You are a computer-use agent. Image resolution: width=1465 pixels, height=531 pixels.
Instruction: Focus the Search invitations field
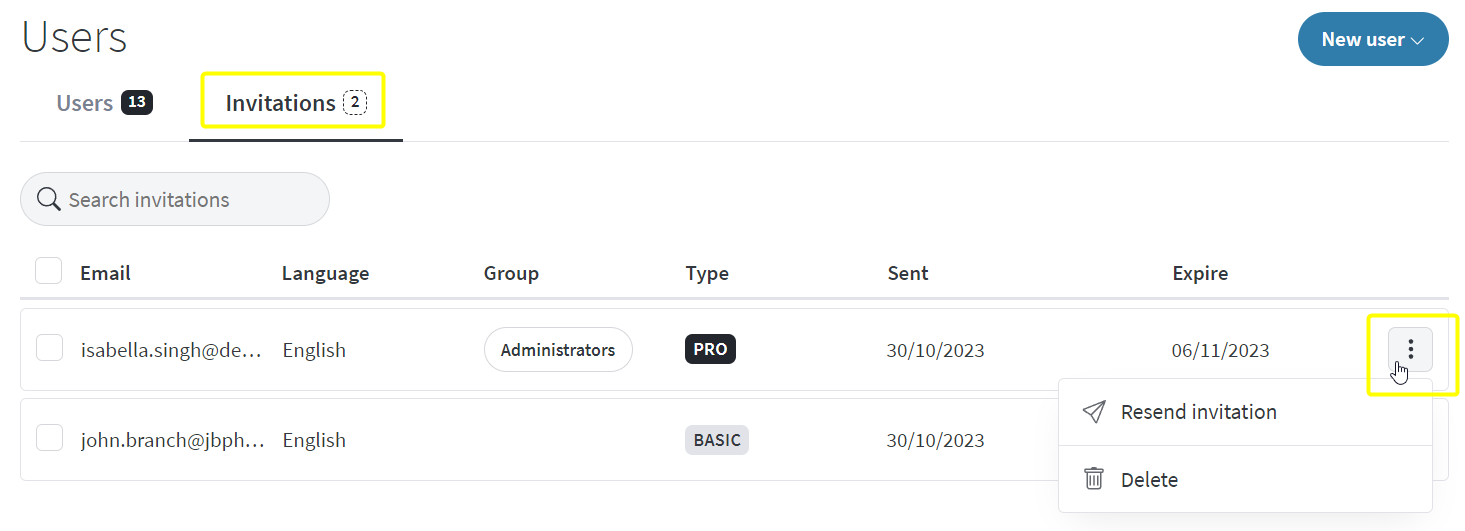click(x=175, y=199)
